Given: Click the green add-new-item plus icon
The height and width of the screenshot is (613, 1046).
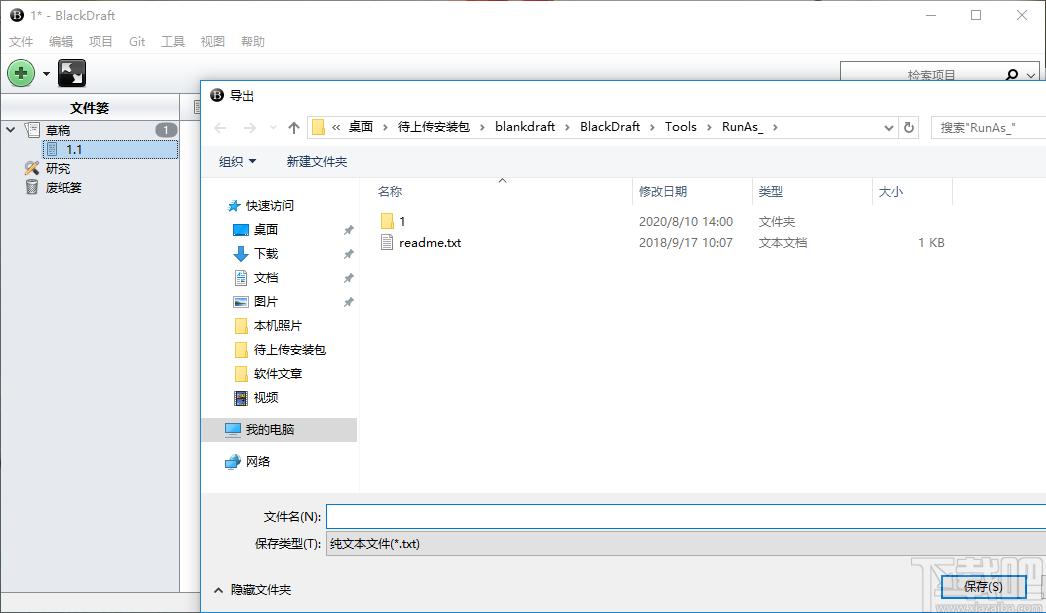Looking at the screenshot, I should coord(21,73).
